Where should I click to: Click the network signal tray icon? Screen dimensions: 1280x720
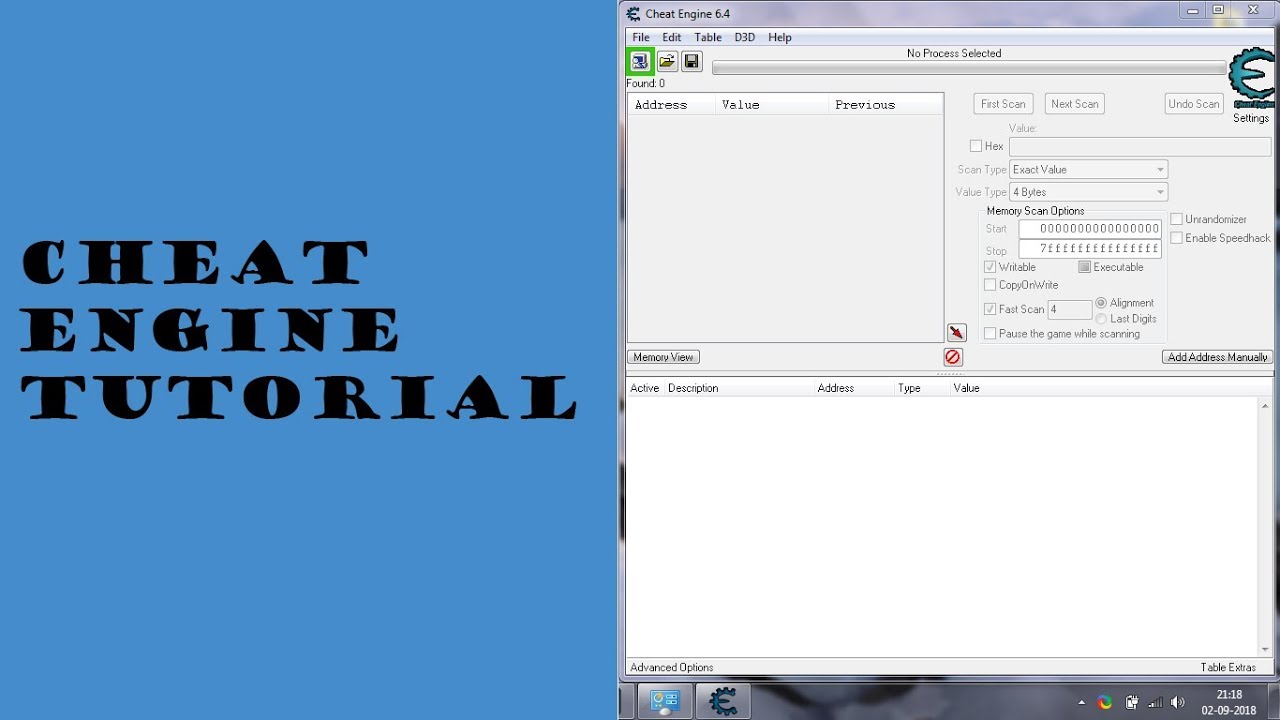[1155, 702]
